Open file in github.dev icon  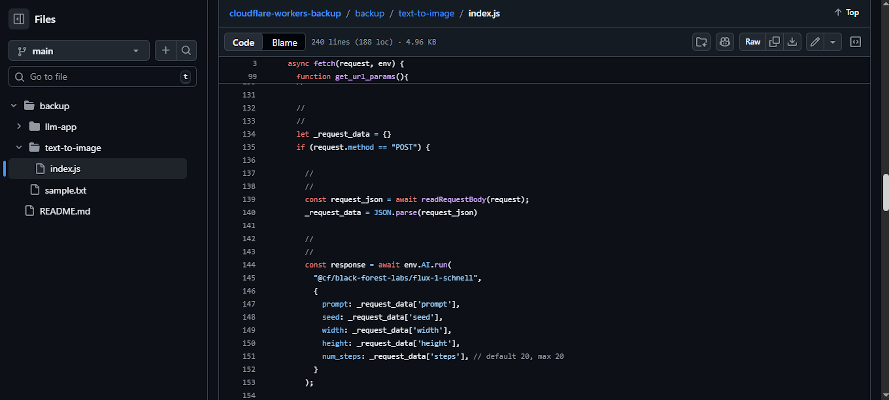[x=701, y=42]
